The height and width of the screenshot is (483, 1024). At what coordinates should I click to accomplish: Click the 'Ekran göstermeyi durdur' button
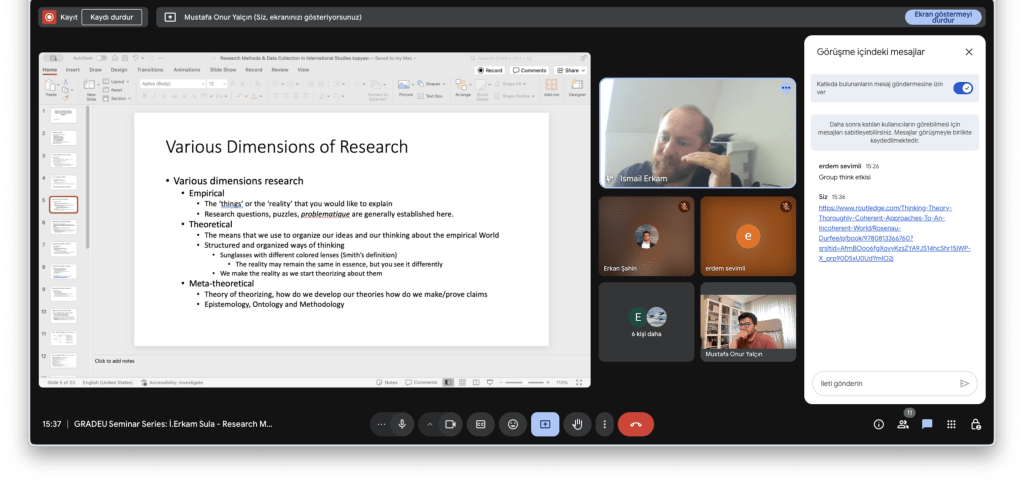943,17
